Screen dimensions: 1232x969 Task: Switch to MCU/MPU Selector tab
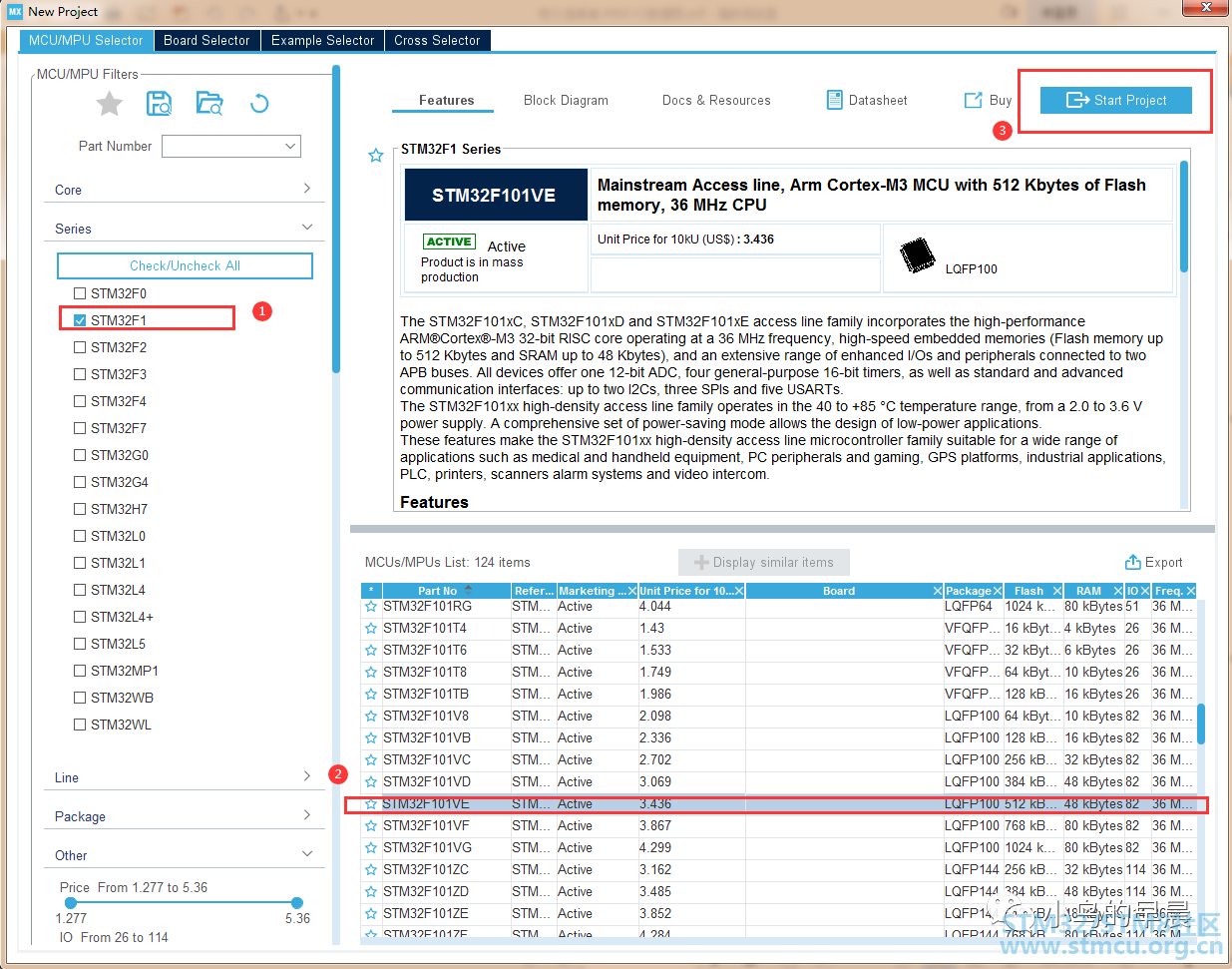86,40
